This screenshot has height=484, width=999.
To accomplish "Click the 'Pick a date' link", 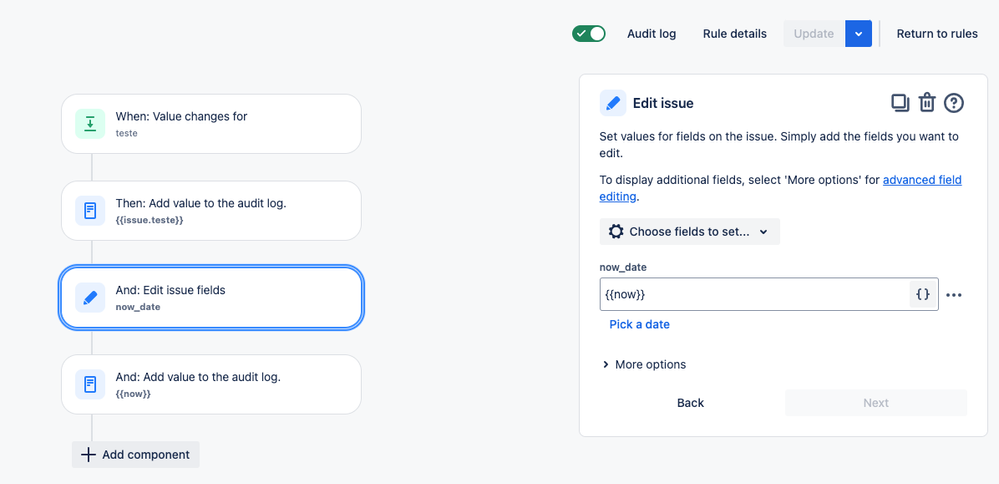I will pos(639,324).
